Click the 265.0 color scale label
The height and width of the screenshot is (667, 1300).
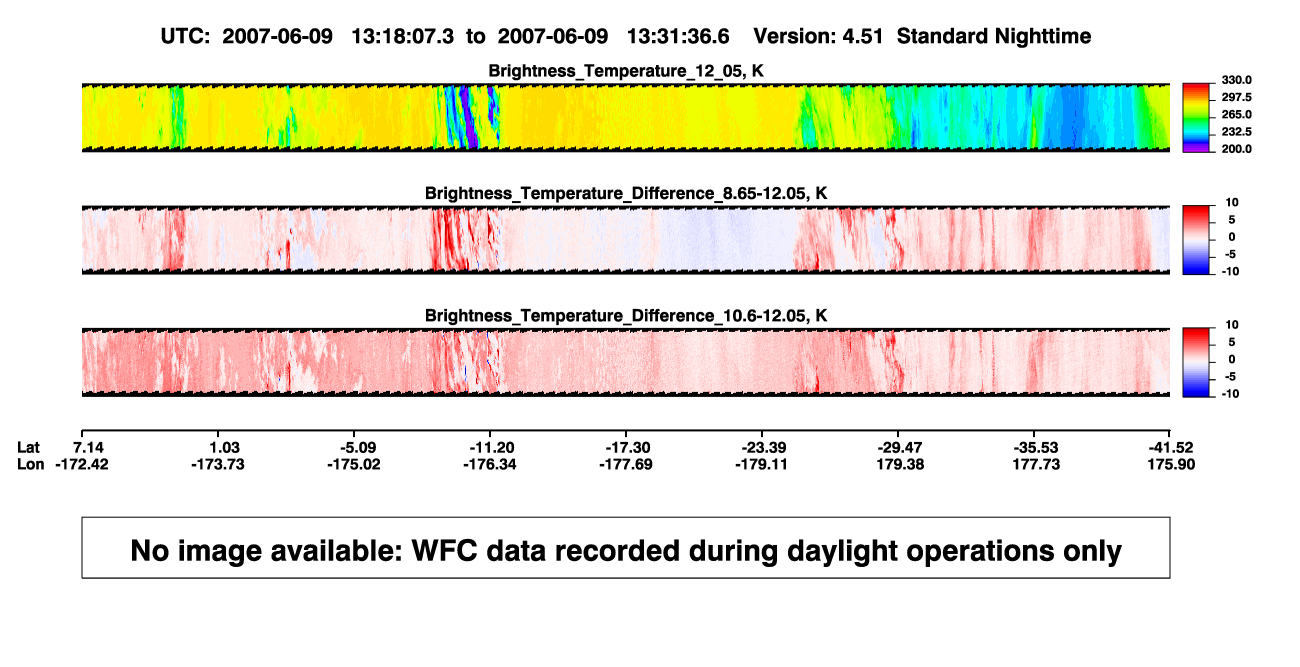(x=1236, y=114)
